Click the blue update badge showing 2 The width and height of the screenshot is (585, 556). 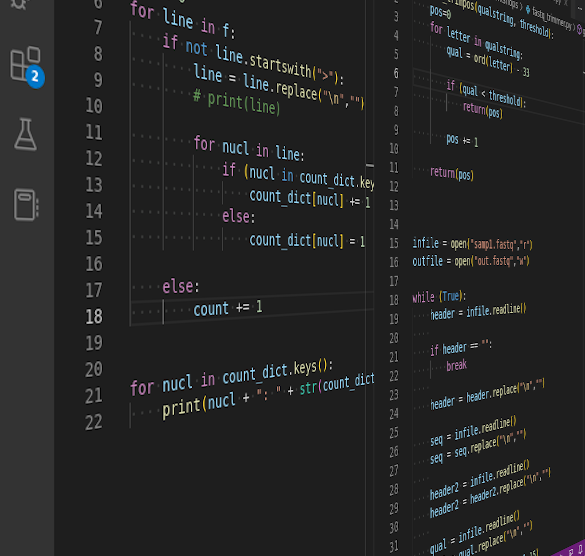[35, 76]
